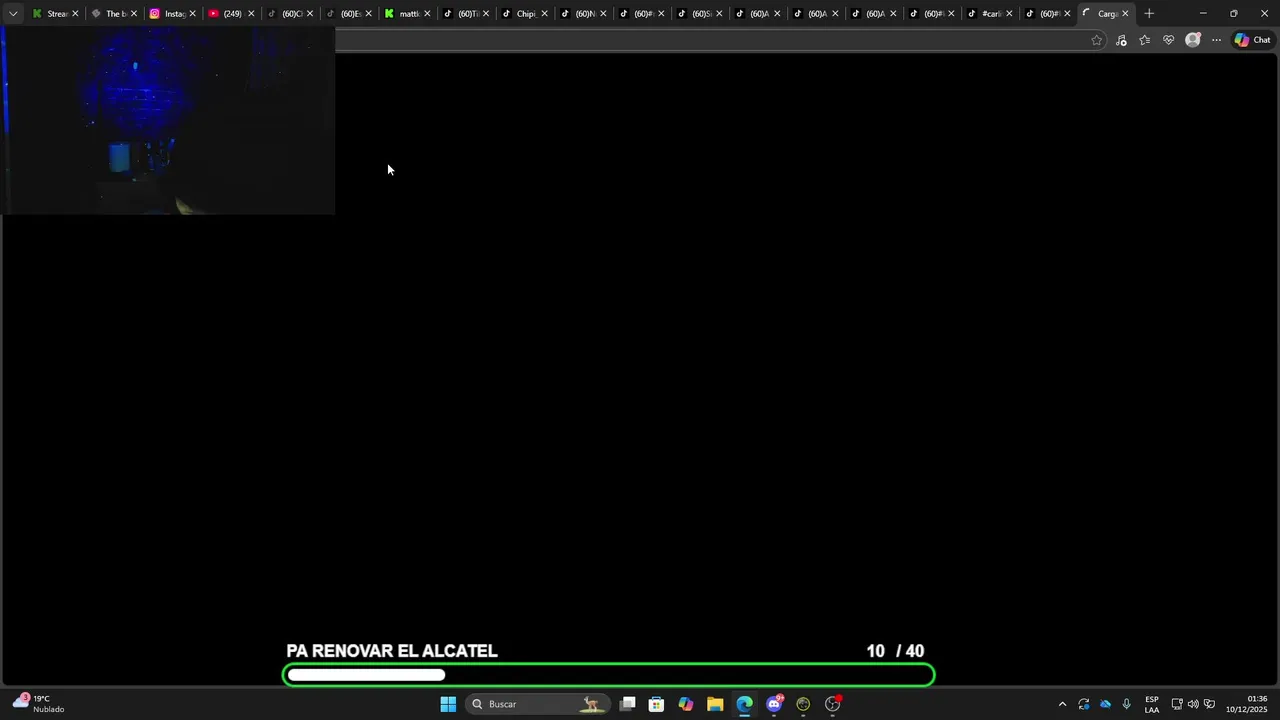Close the active Carg tab
Screen dimensions: 1280x720
1125,14
